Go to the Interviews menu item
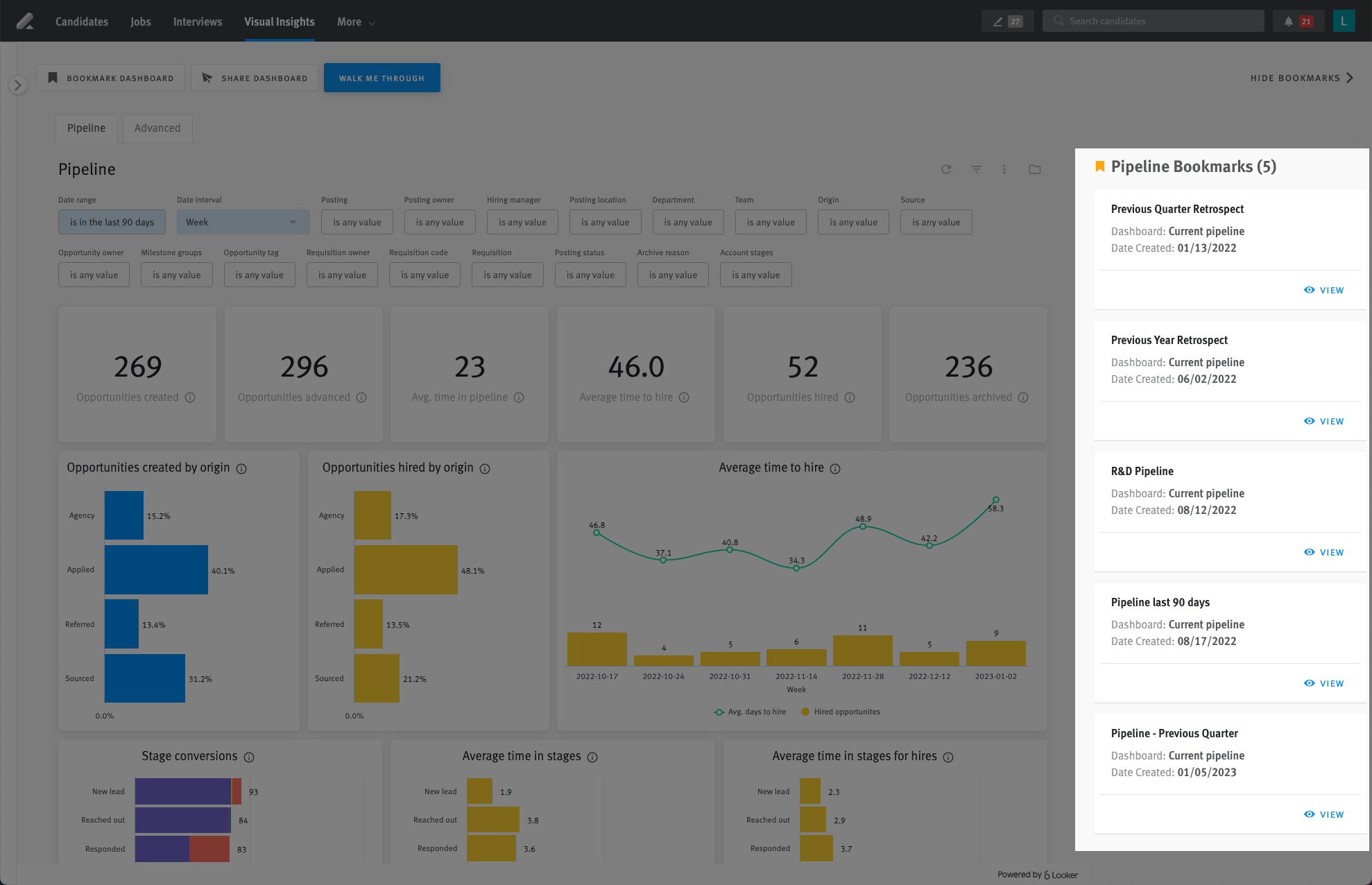Screen dimensions: 1372x885 tap(197, 22)
